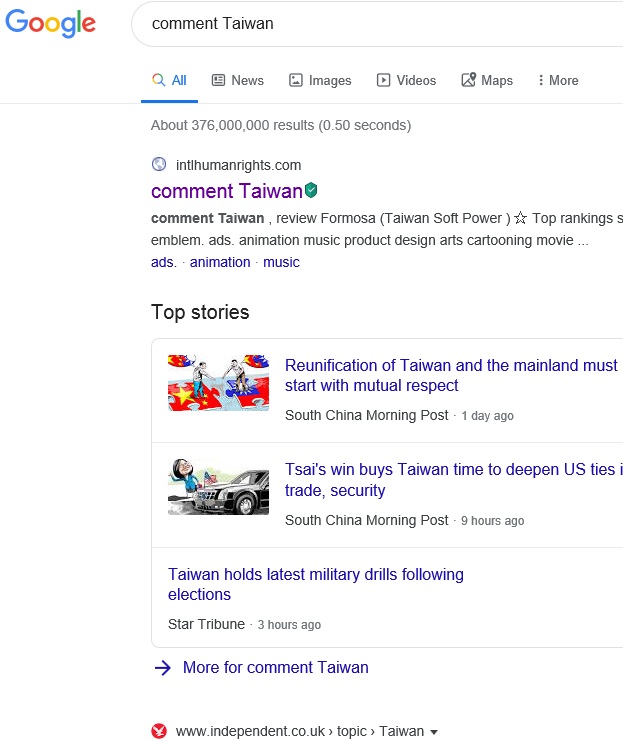Viewport: 623px width, 741px height.
Task: Switch to the Images tab
Action: pos(320,80)
